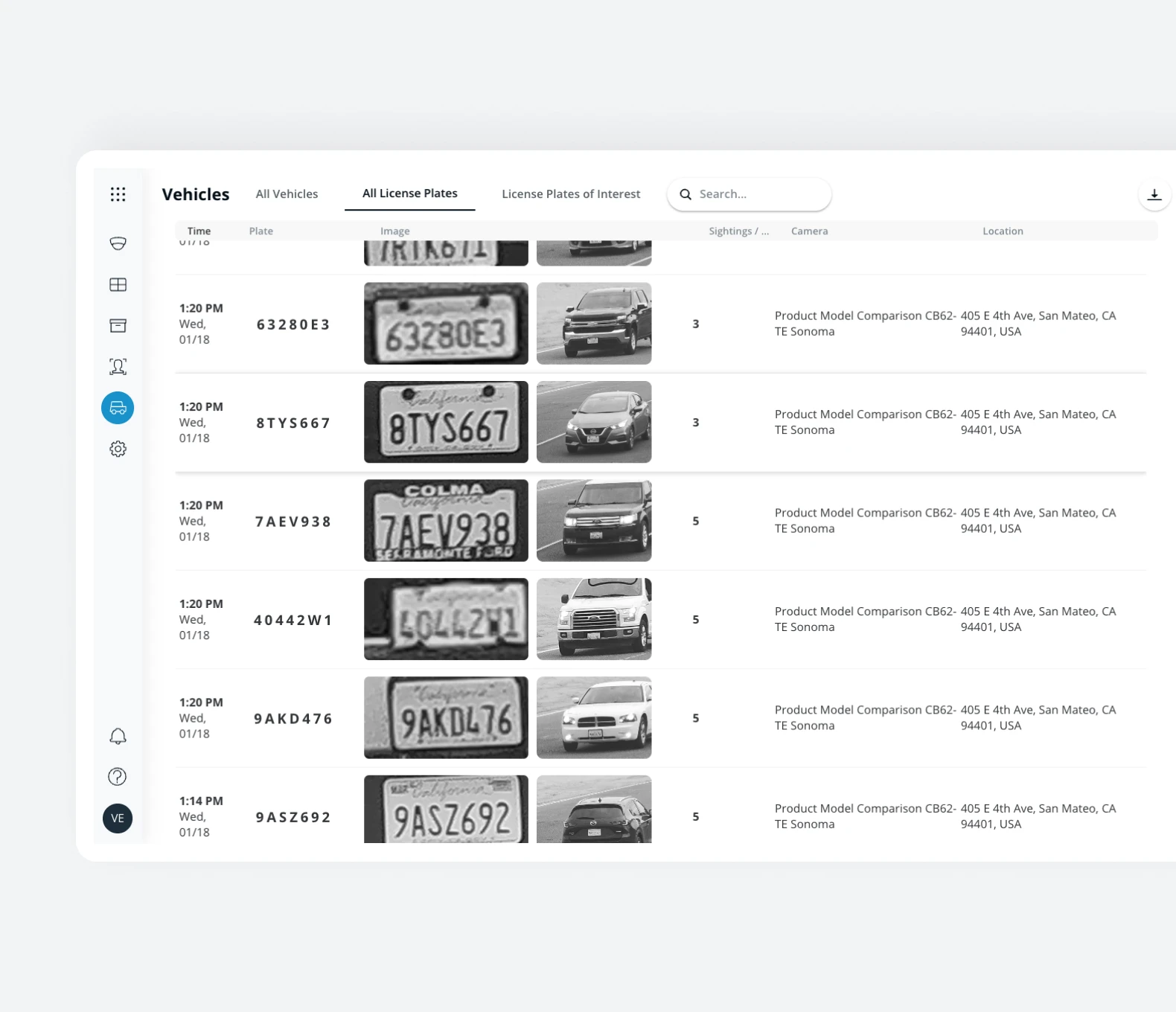Open plate crop image of 9ASZ692

[x=446, y=810]
